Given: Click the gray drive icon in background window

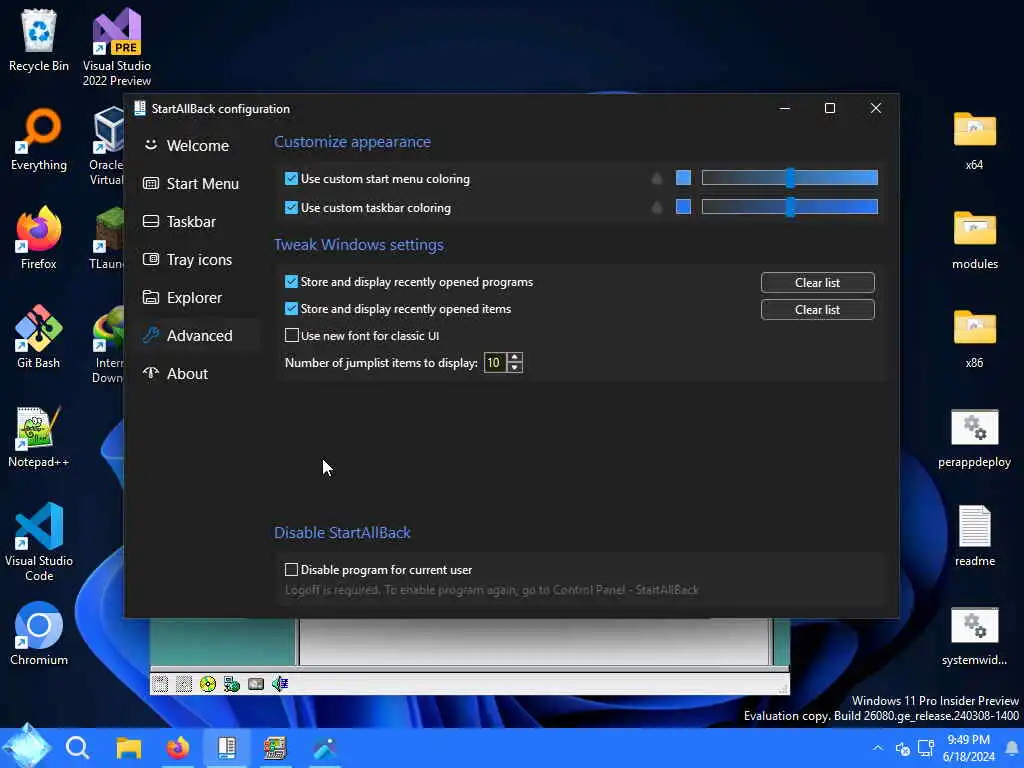Looking at the screenshot, I should [256, 684].
